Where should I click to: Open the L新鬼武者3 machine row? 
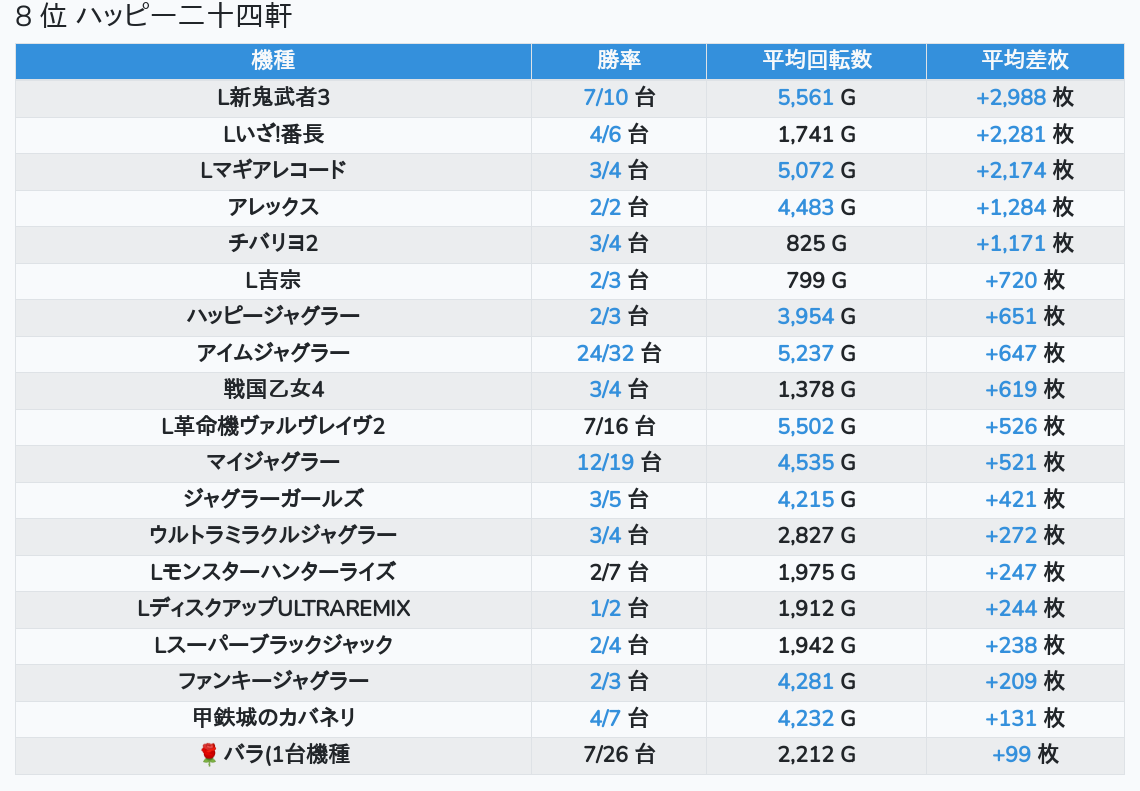pos(273,98)
